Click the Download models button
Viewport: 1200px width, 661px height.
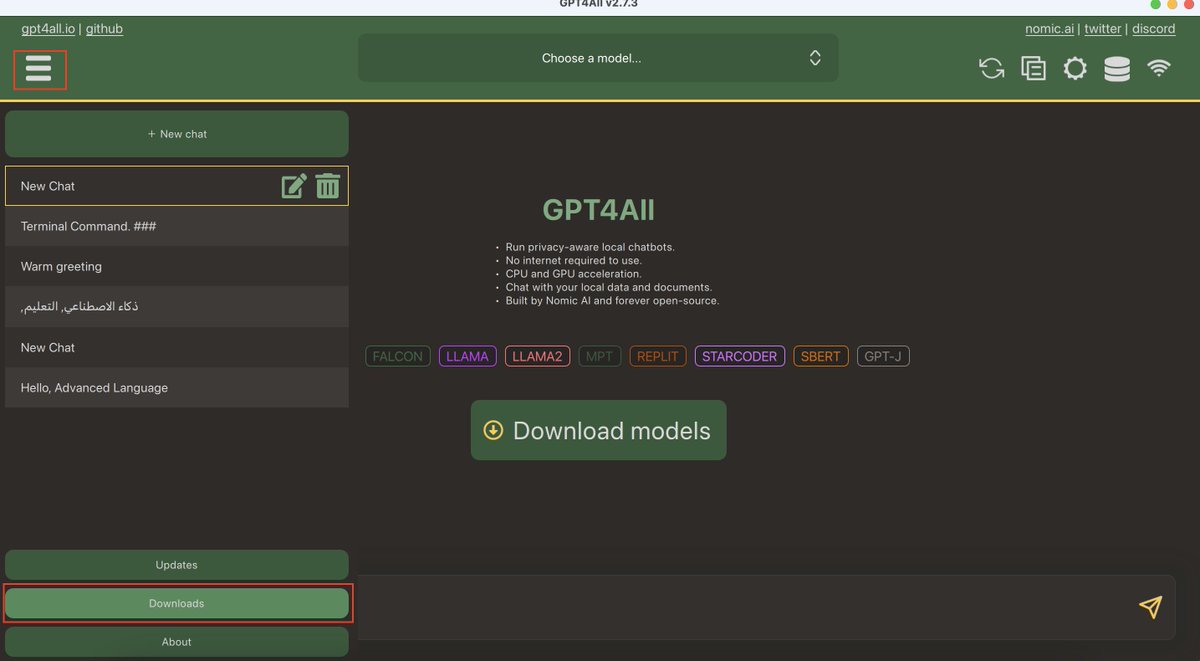598,430
